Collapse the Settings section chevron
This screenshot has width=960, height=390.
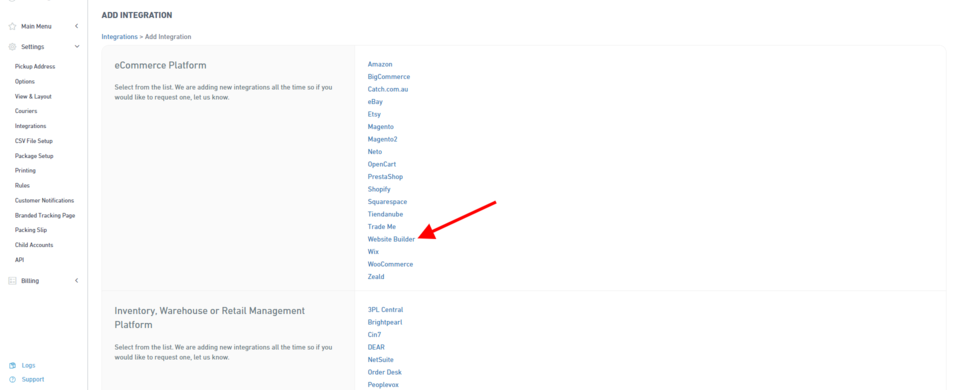pyautogui.click(x=77, y=47)
